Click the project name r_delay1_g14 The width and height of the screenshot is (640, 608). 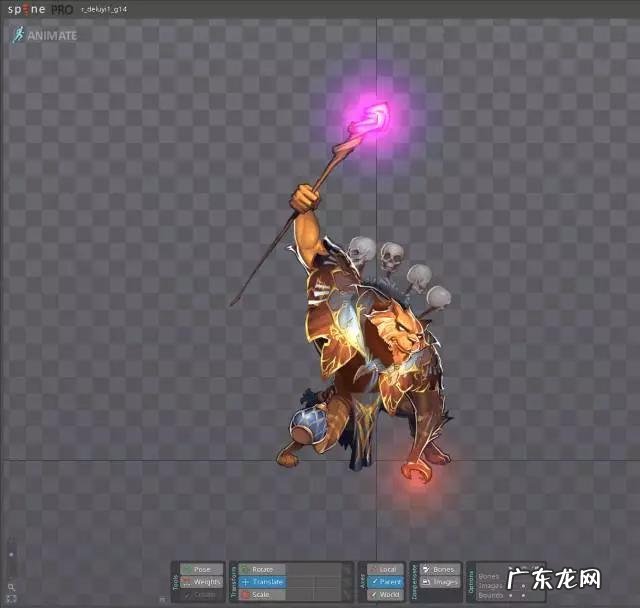tap(104, 9)
